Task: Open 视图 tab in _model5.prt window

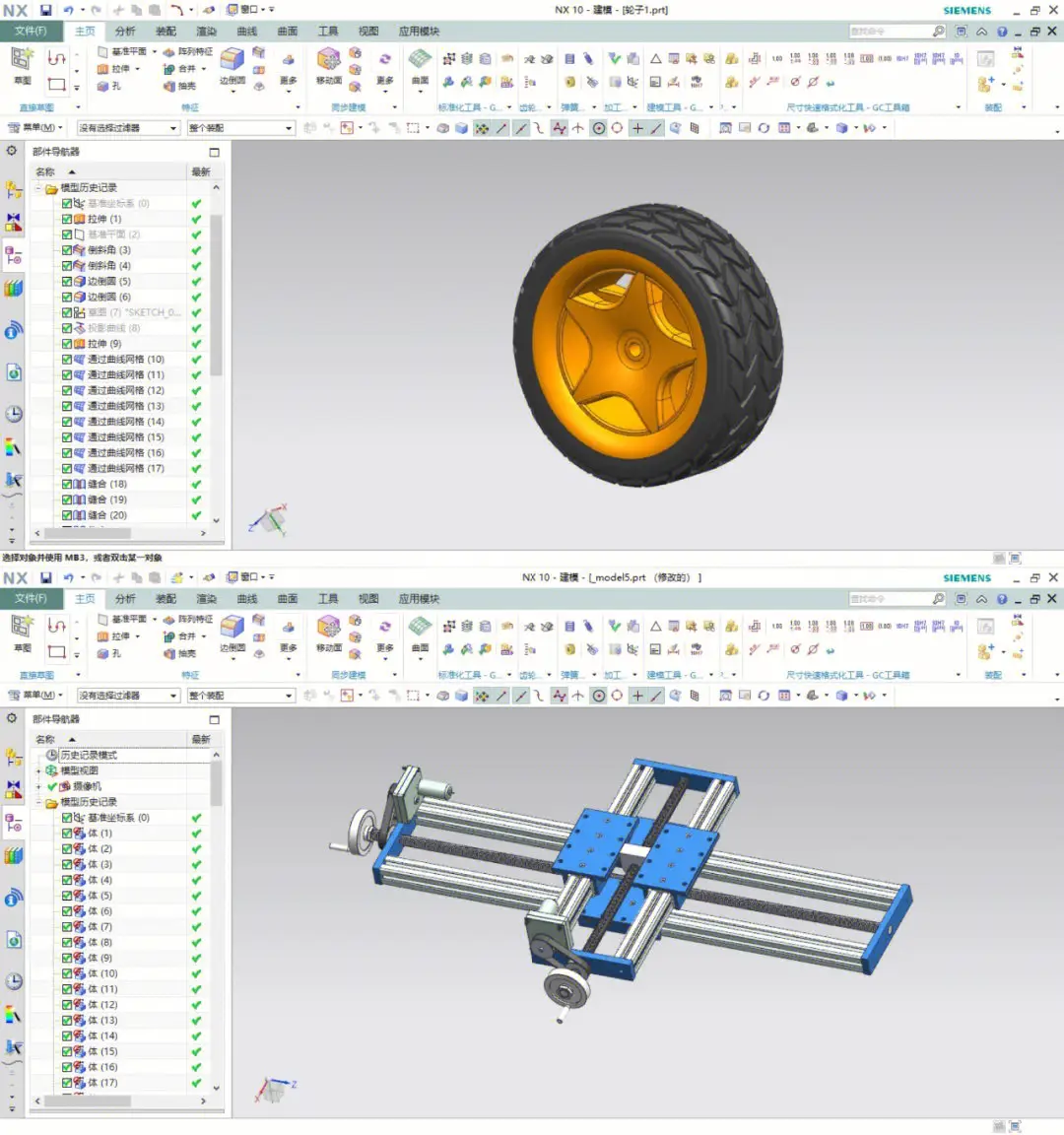Action: point(368,599)
